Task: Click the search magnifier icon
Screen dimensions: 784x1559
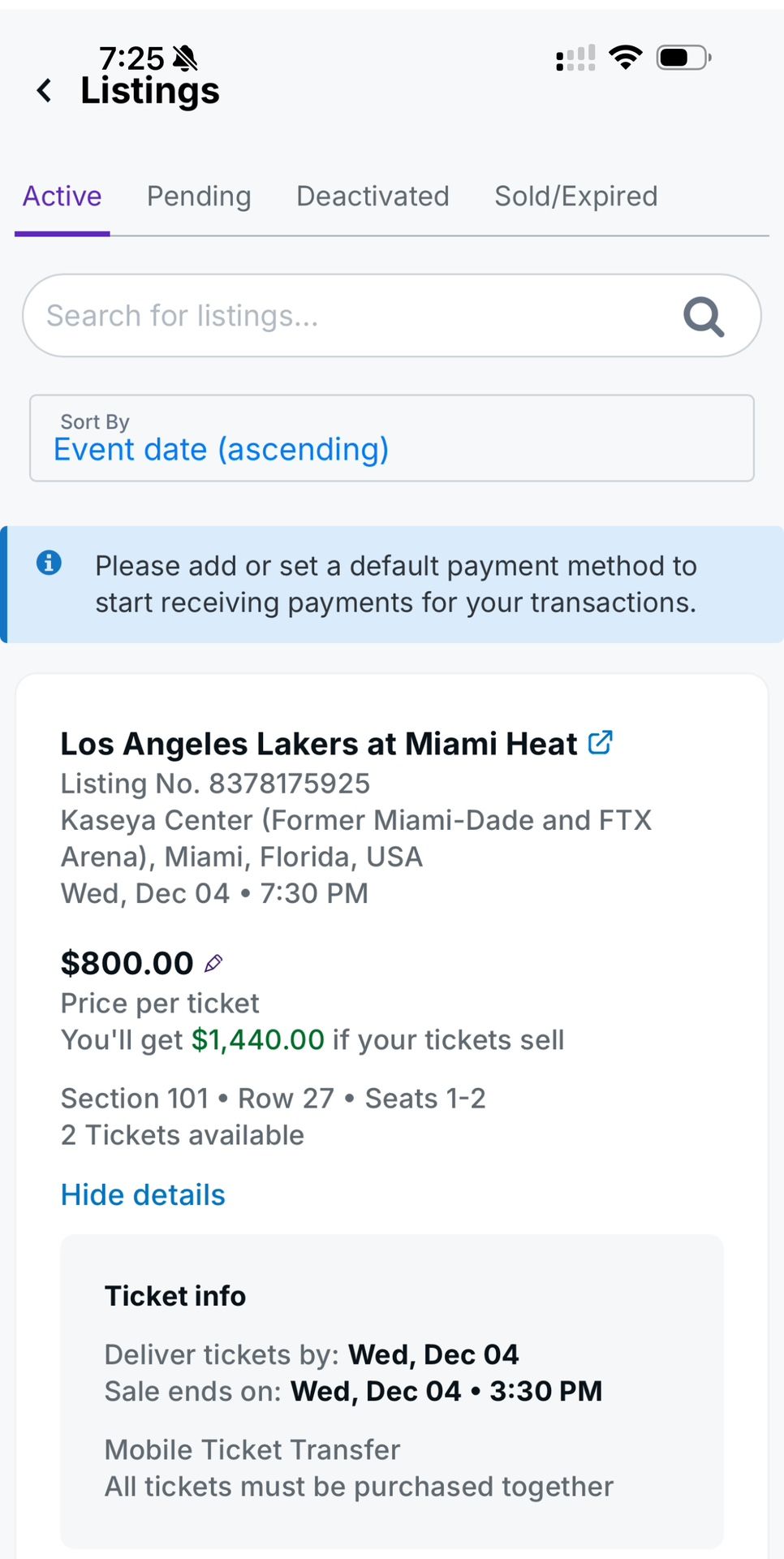Action: pyautogui.click(x=703, y=316)
